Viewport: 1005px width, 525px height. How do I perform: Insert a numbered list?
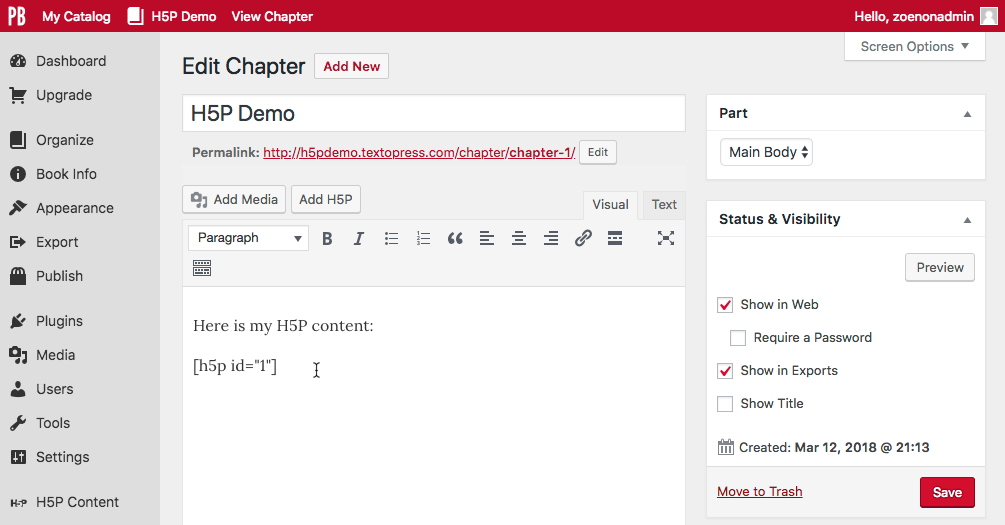point(423,238)
